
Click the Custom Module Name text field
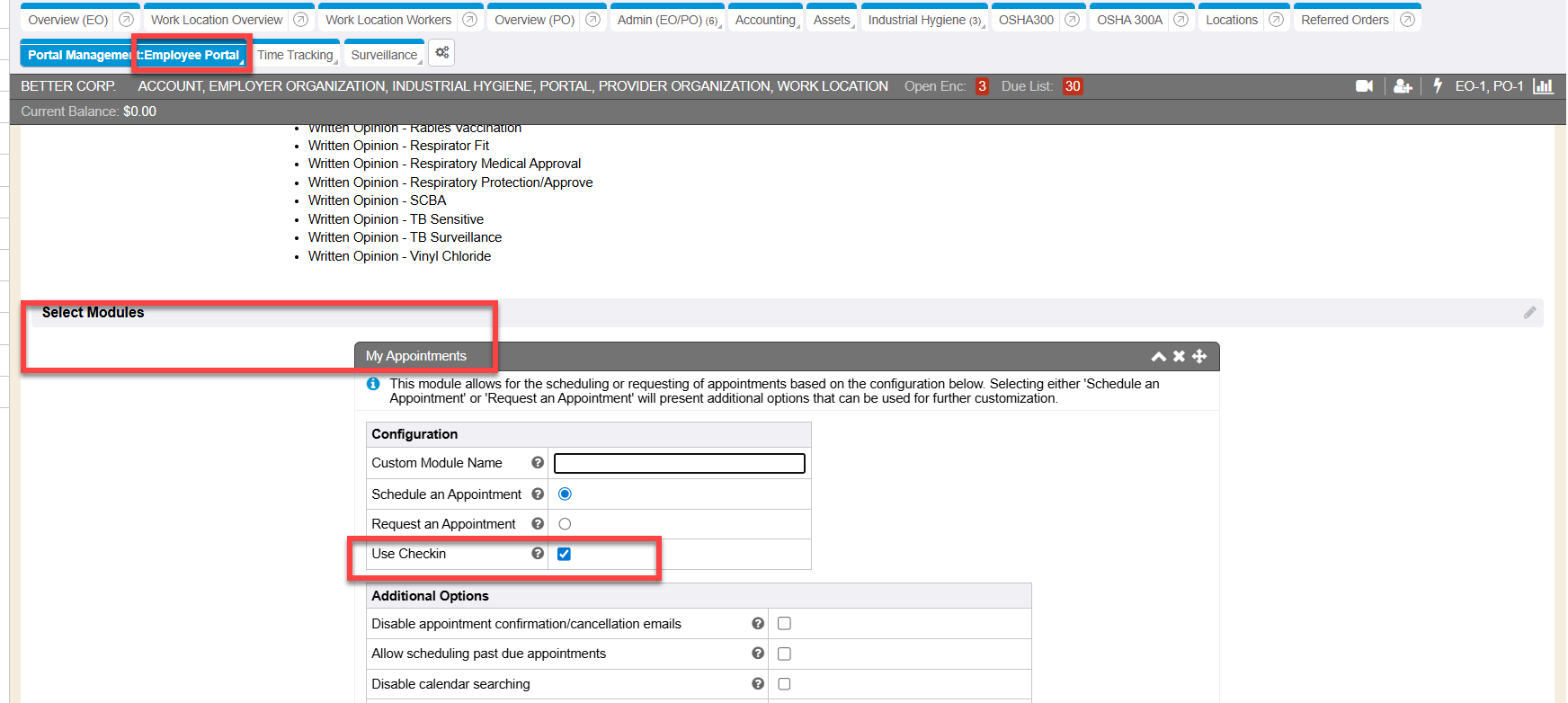679,463
